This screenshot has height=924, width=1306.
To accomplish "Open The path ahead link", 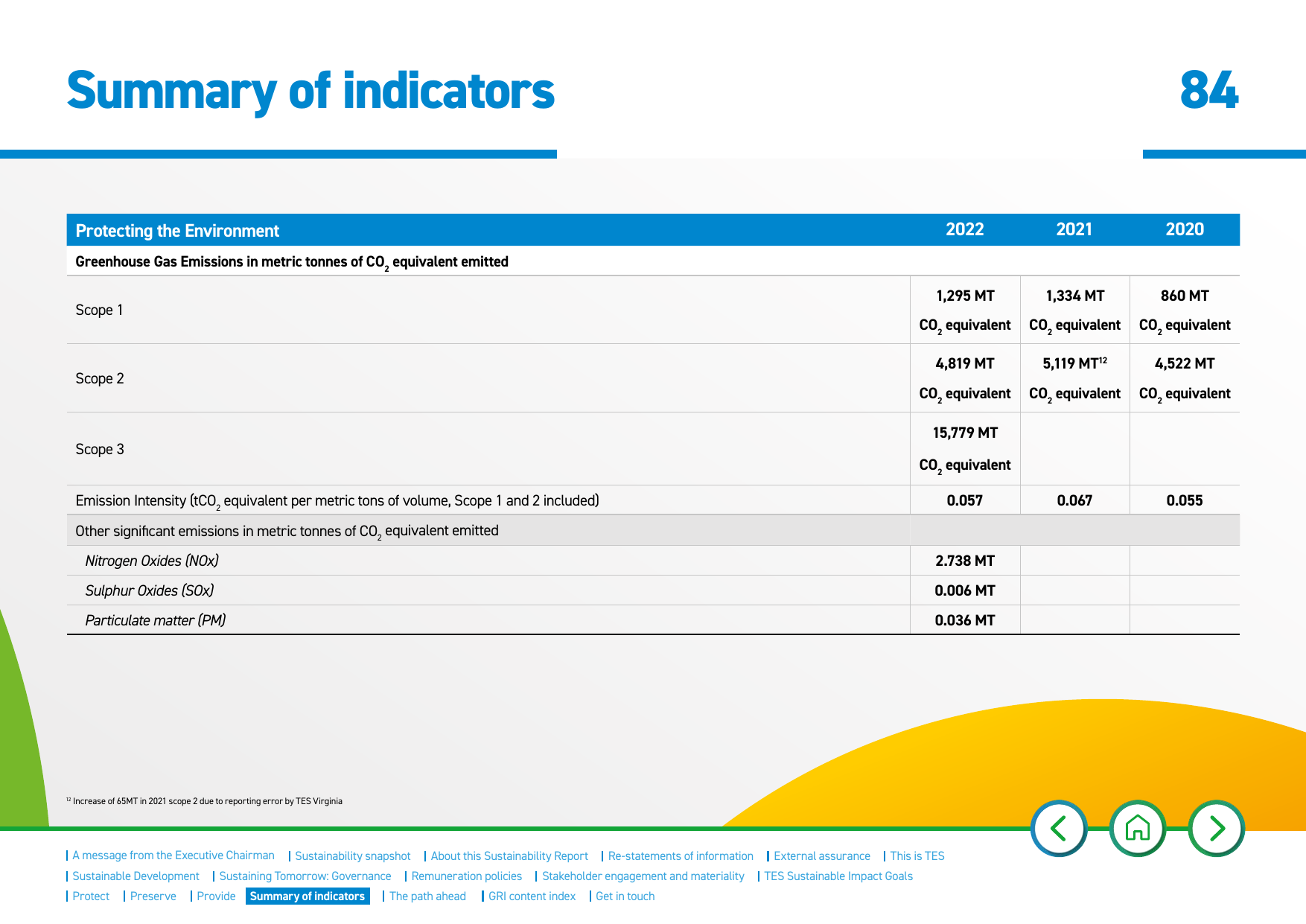I will coord(427,896).
